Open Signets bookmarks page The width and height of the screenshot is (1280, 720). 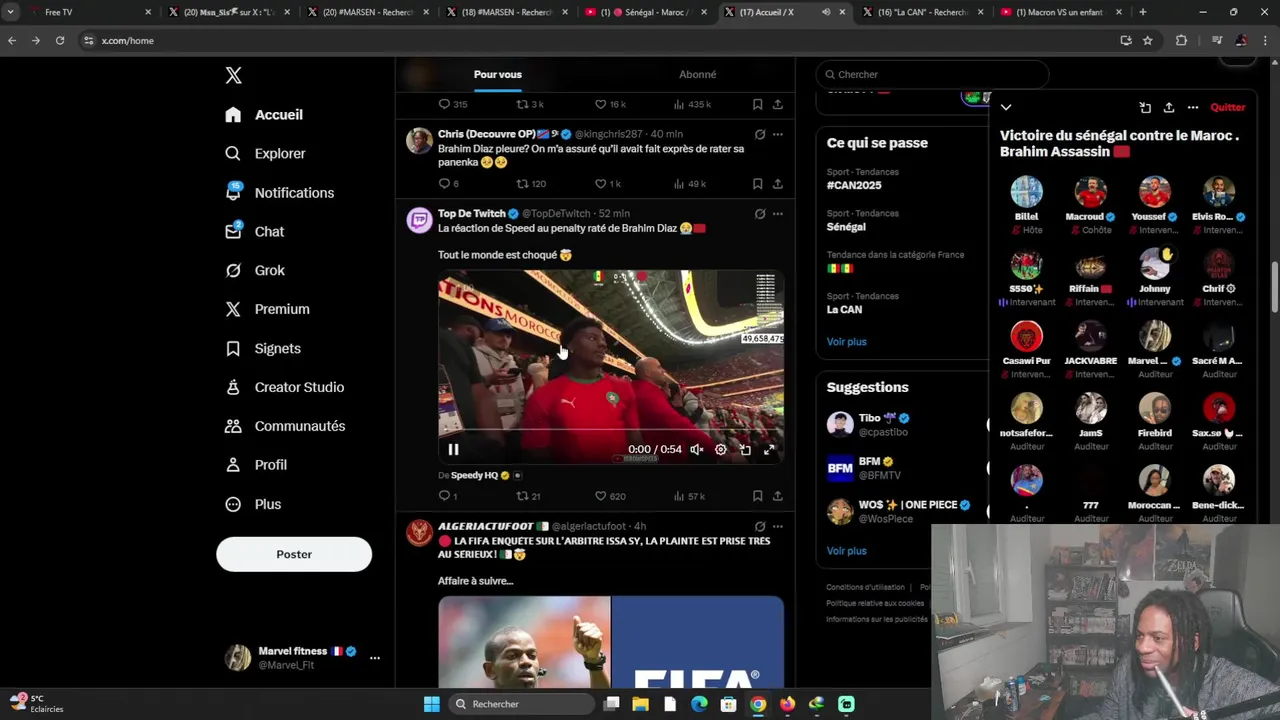[x=263, y=348]
